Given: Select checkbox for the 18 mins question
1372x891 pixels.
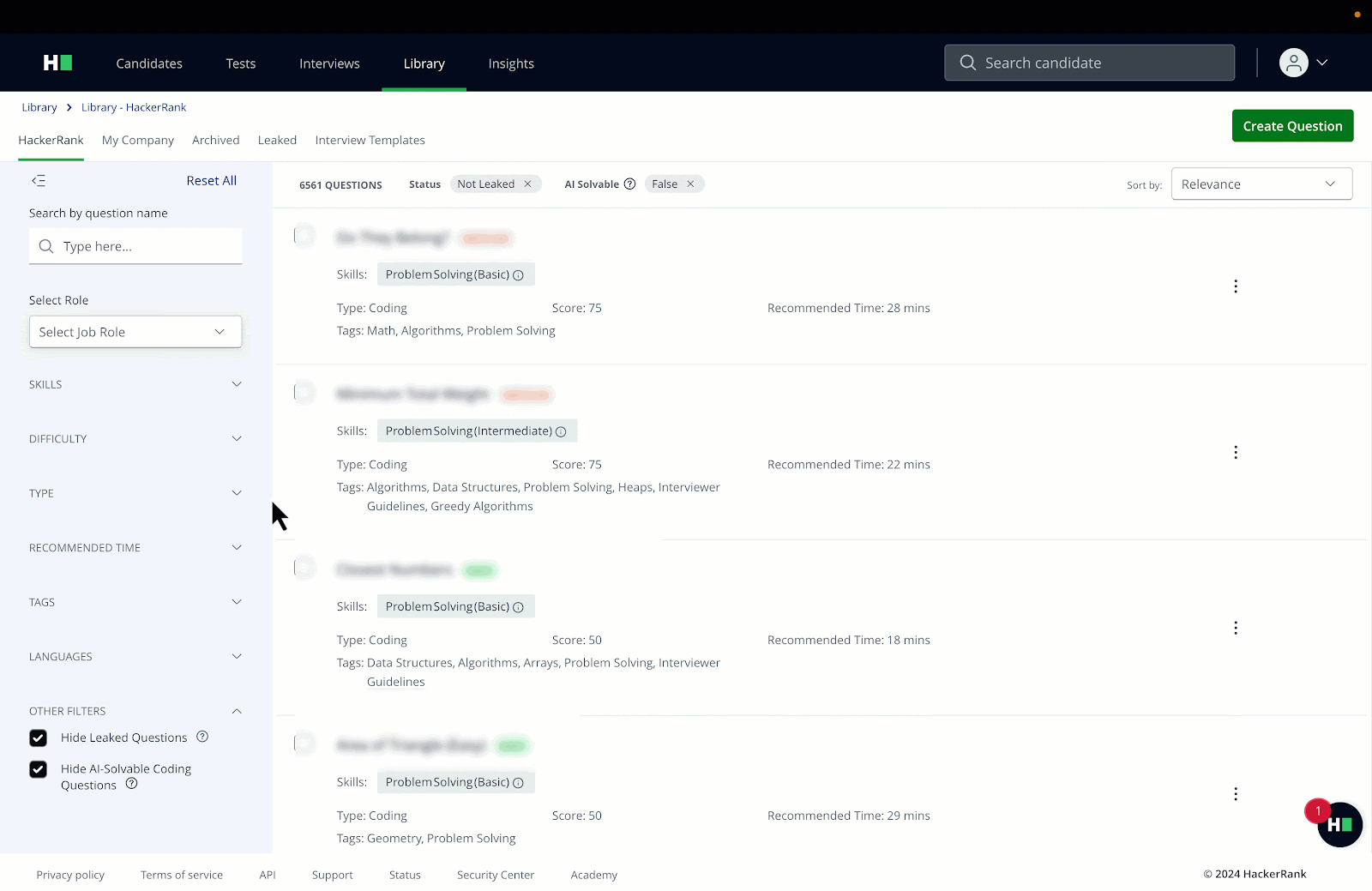Looking at the screenshot, I should [304, 567].
